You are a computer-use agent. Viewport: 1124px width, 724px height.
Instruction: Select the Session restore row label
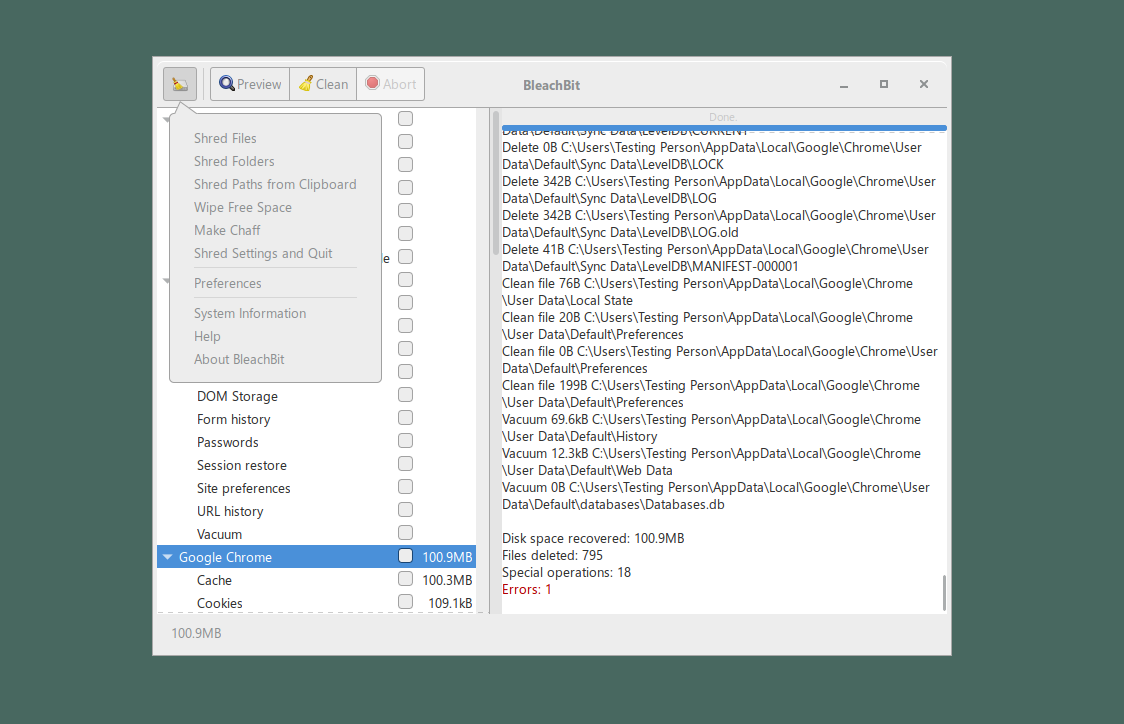pyautogui.click(x=242, y=465)
